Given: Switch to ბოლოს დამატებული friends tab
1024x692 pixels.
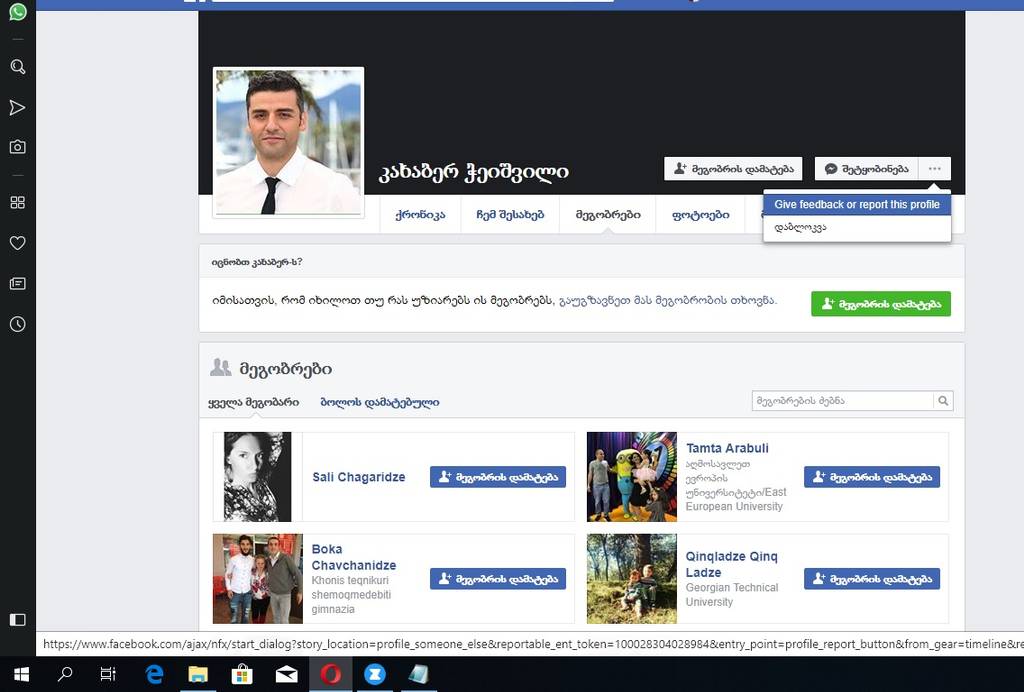Looking at the screenshot, I should tap(379, 402).
